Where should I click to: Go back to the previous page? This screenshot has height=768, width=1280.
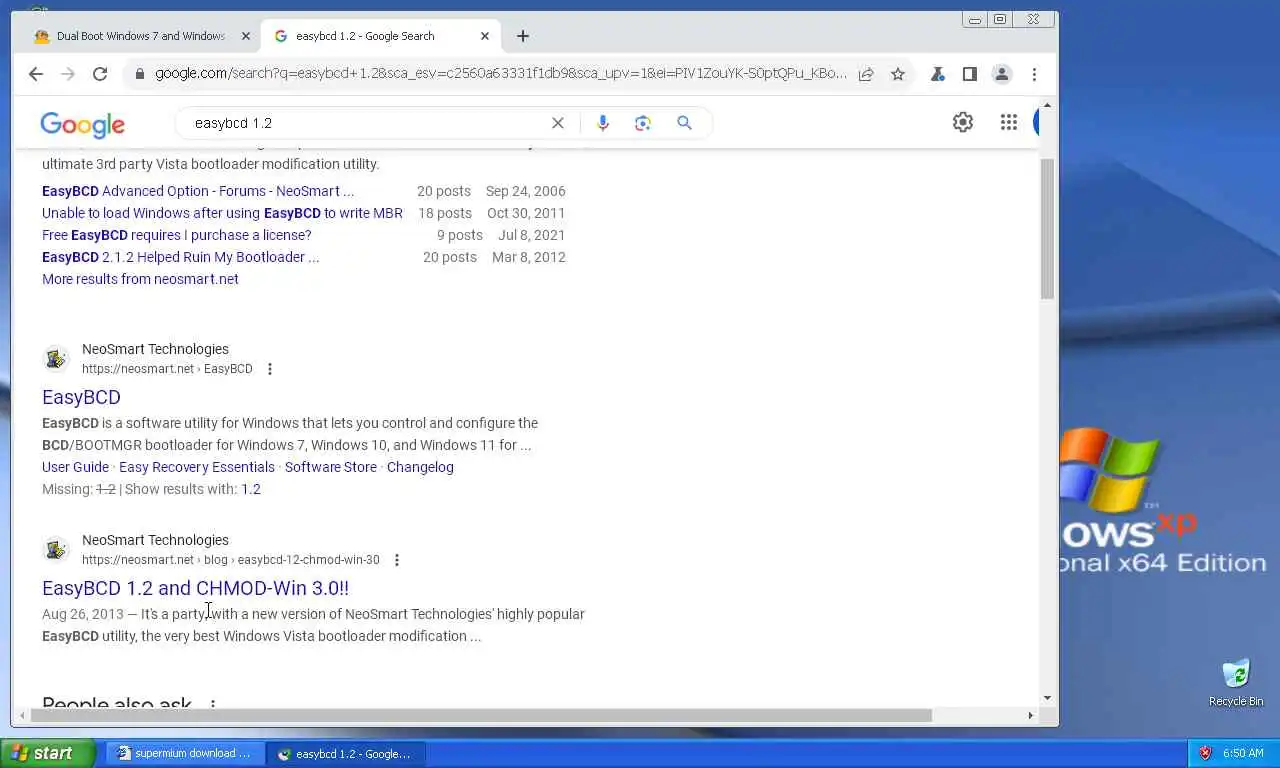pos(36,74)
